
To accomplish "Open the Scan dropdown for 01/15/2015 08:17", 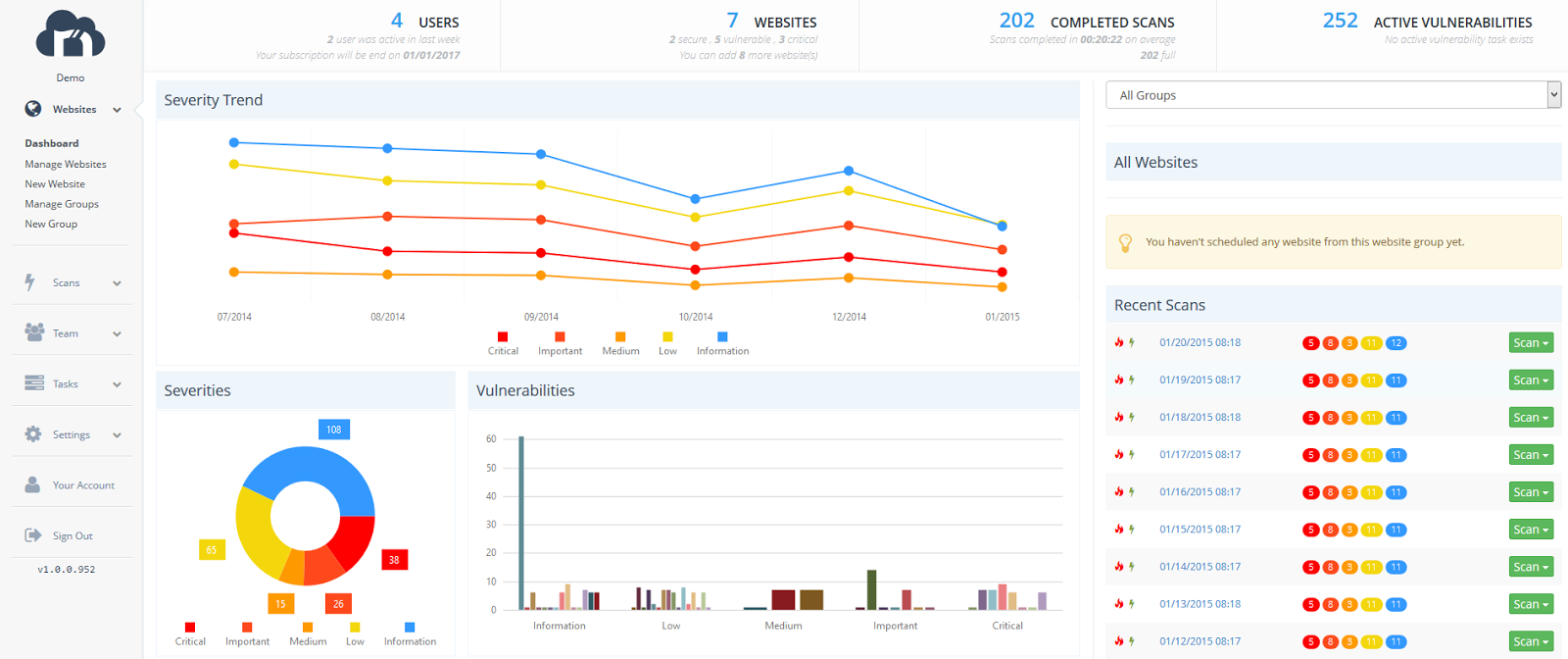I will tap(1531, 529).
